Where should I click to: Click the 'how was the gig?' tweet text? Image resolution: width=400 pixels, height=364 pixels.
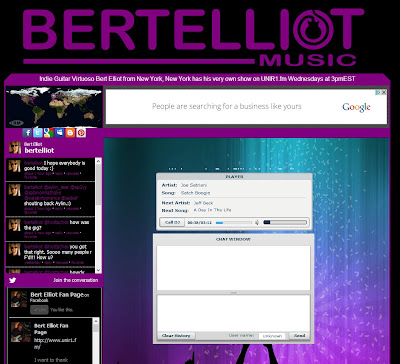click(57, 225)
